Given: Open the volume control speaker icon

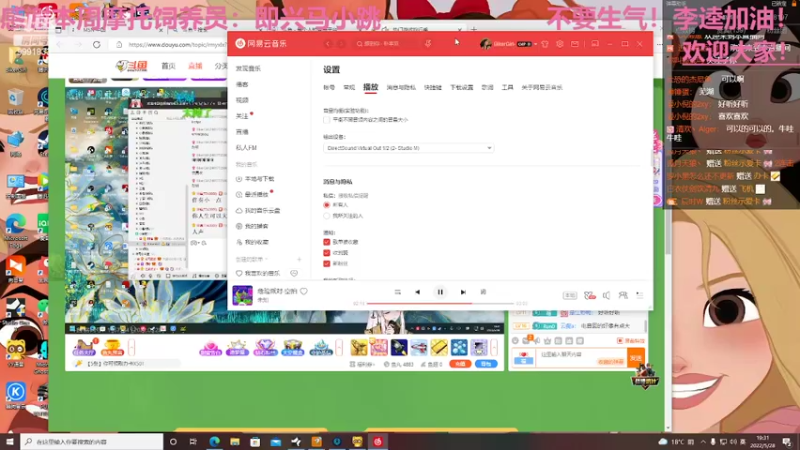Looking at the screenshot, I should click(606, 295).
